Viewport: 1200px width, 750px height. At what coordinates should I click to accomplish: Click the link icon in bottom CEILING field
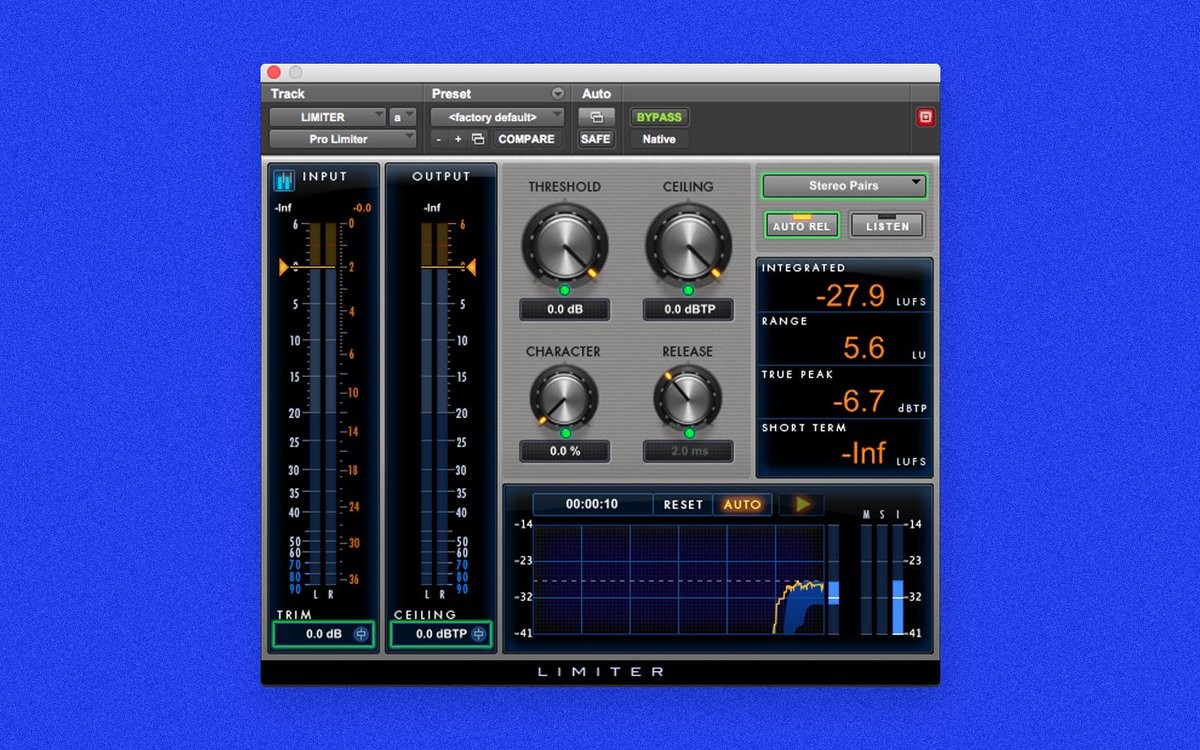coord(479,634)
